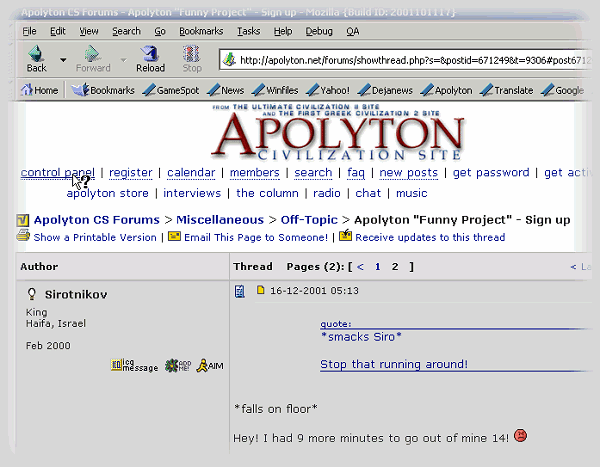The width and height of the screenshot is (600, 467).
Task: Open the members link
Action: (254, 173)
